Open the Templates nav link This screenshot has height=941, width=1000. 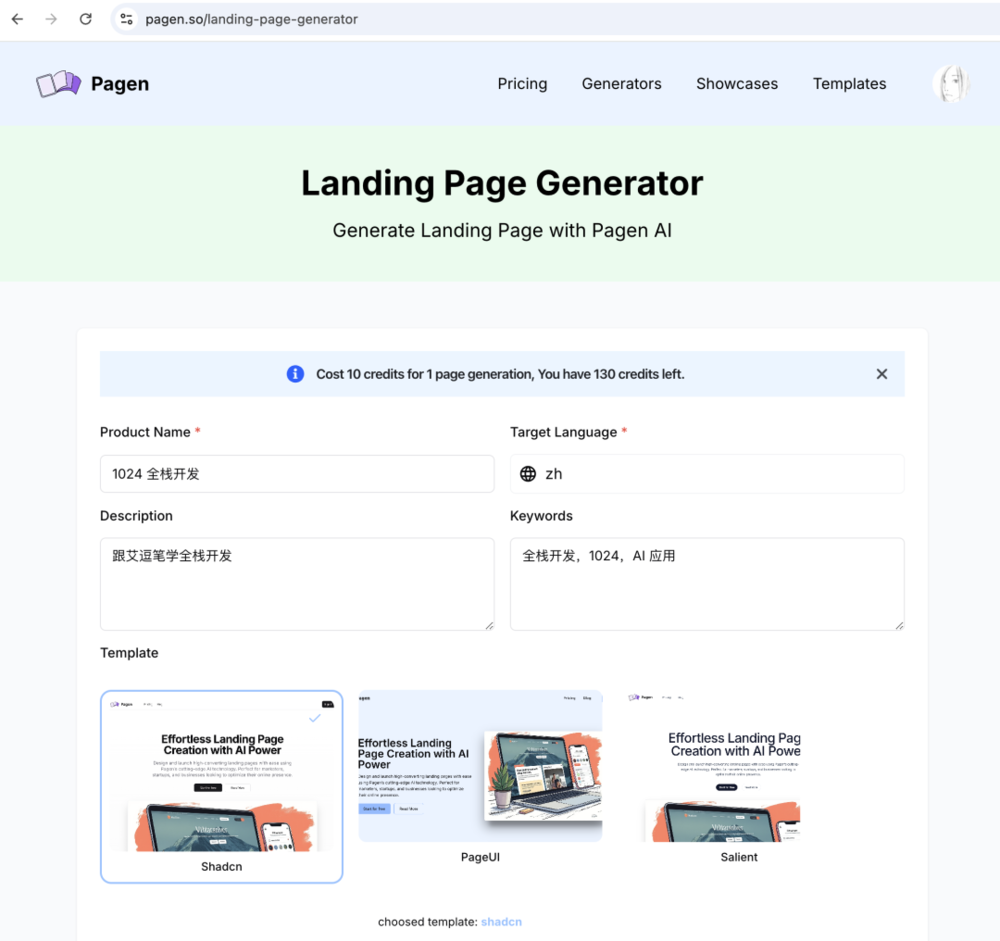(x=849, y=84)
